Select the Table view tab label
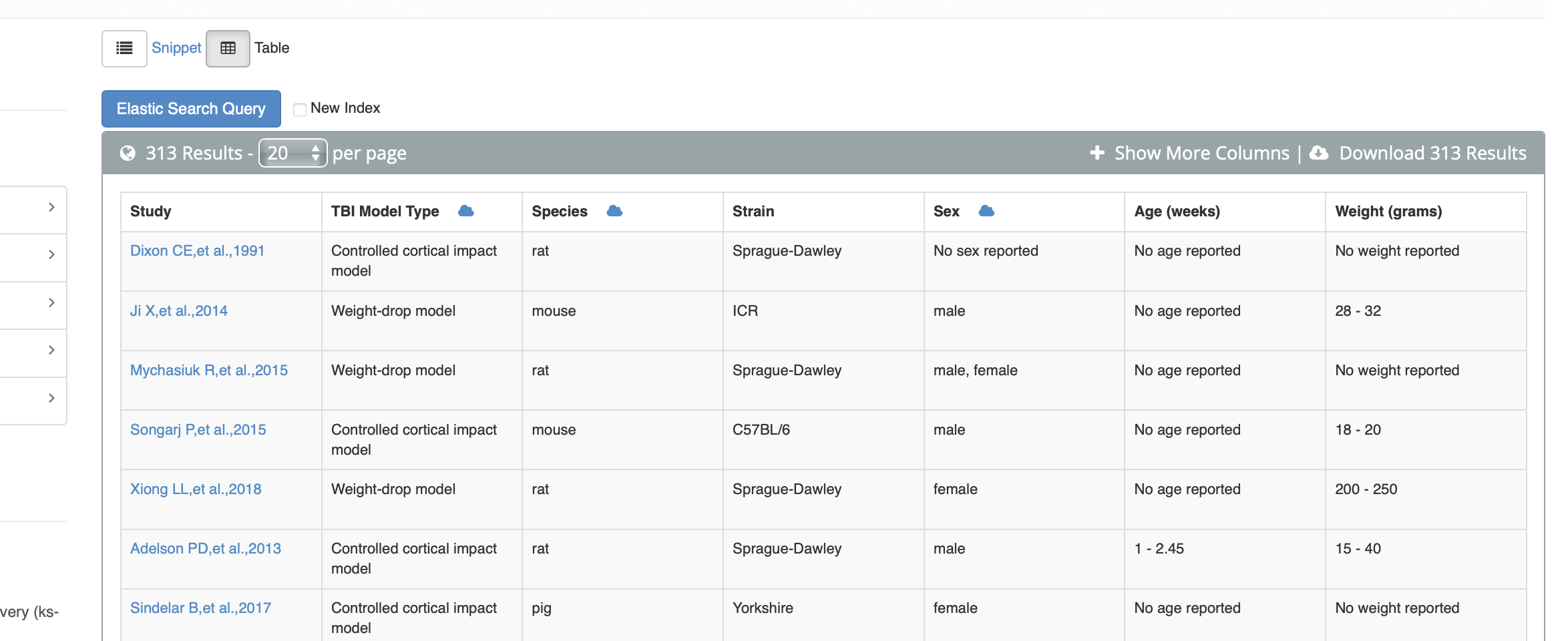Viewport: 1568px width, 641px height. (272, 48)
